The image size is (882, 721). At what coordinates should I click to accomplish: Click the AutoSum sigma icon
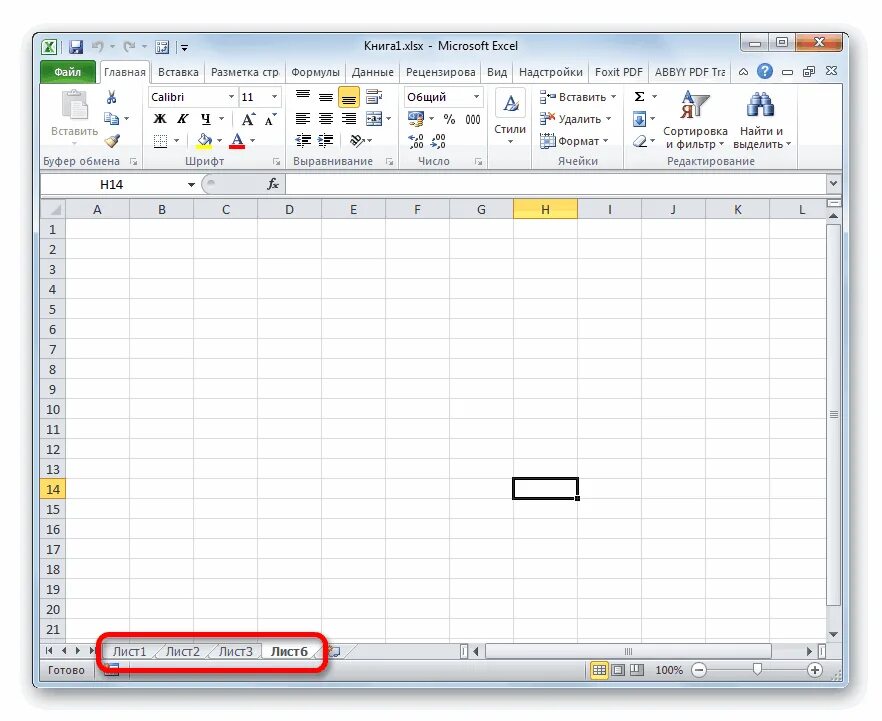[640, 97]
